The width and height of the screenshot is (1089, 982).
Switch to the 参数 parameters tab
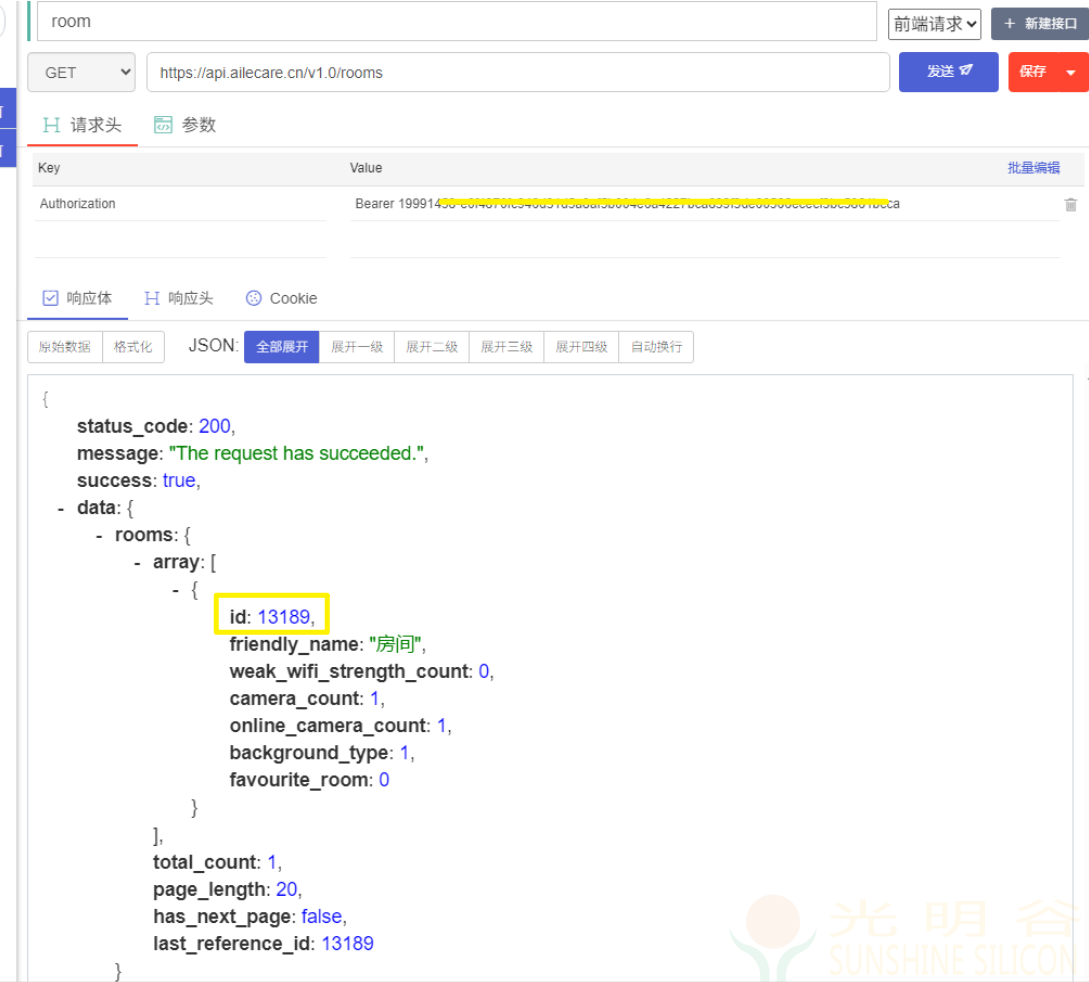click(x=185, y=125)
